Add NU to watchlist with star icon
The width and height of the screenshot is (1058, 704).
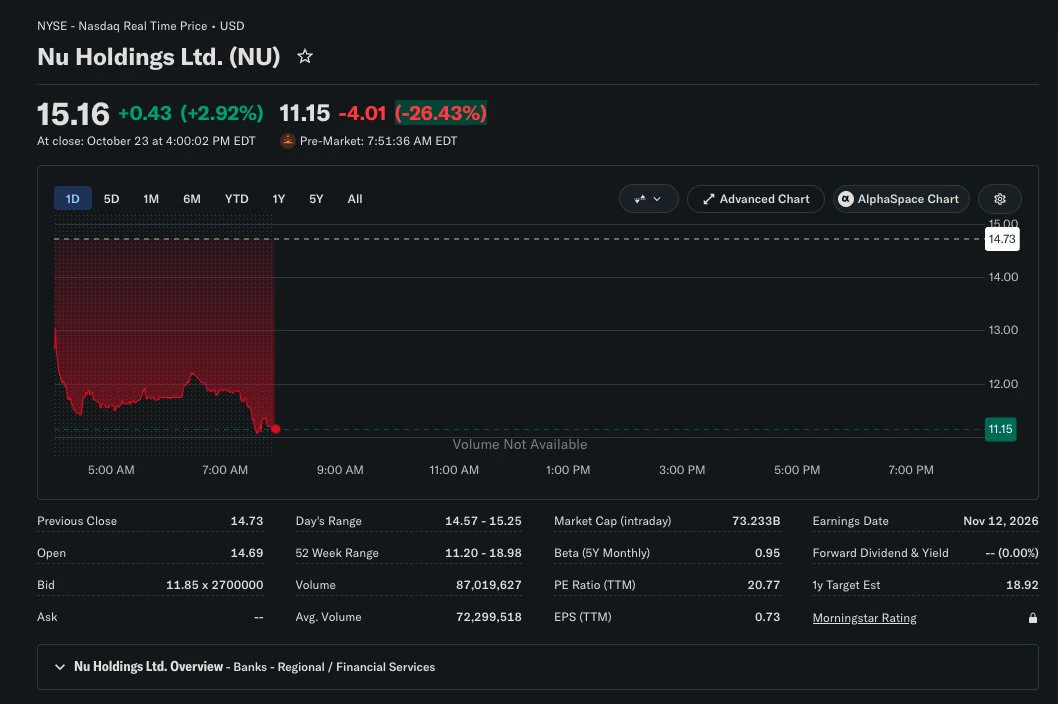[305, 57]
